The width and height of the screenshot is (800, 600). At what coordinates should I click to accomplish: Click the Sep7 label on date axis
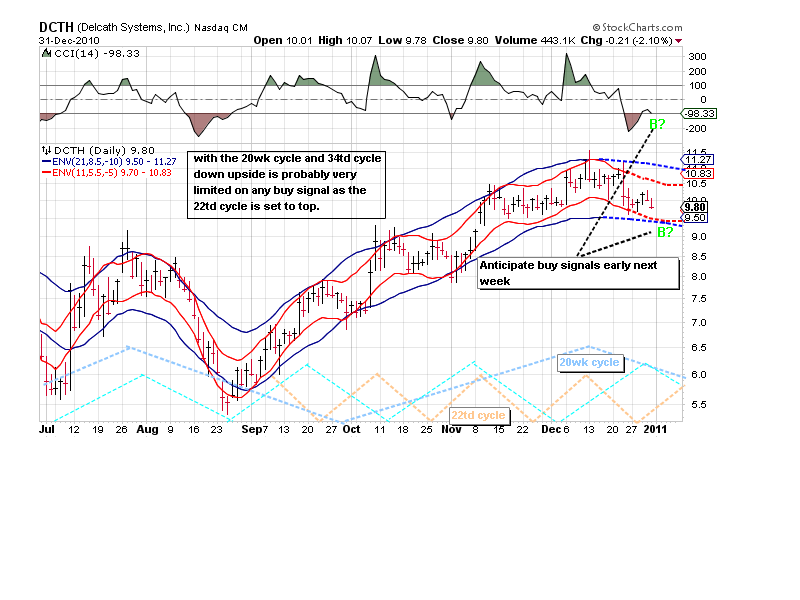pos(255,429)
